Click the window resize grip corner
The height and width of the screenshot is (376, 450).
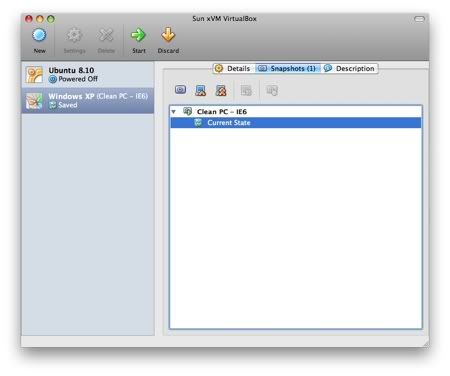426,343
